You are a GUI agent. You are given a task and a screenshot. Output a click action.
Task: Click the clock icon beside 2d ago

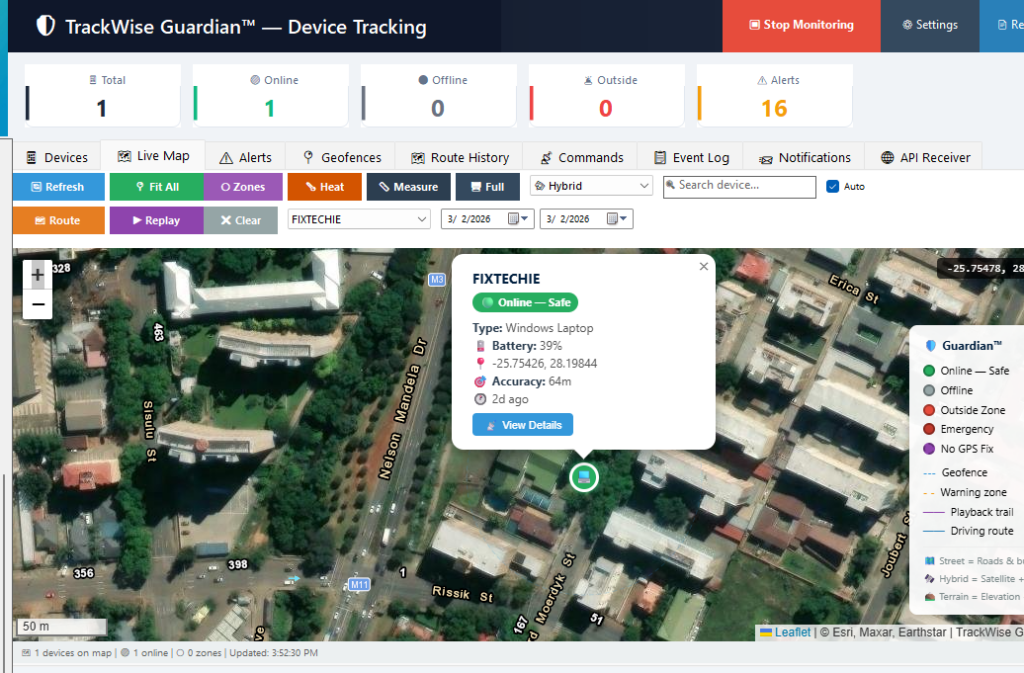pos(480,399)
